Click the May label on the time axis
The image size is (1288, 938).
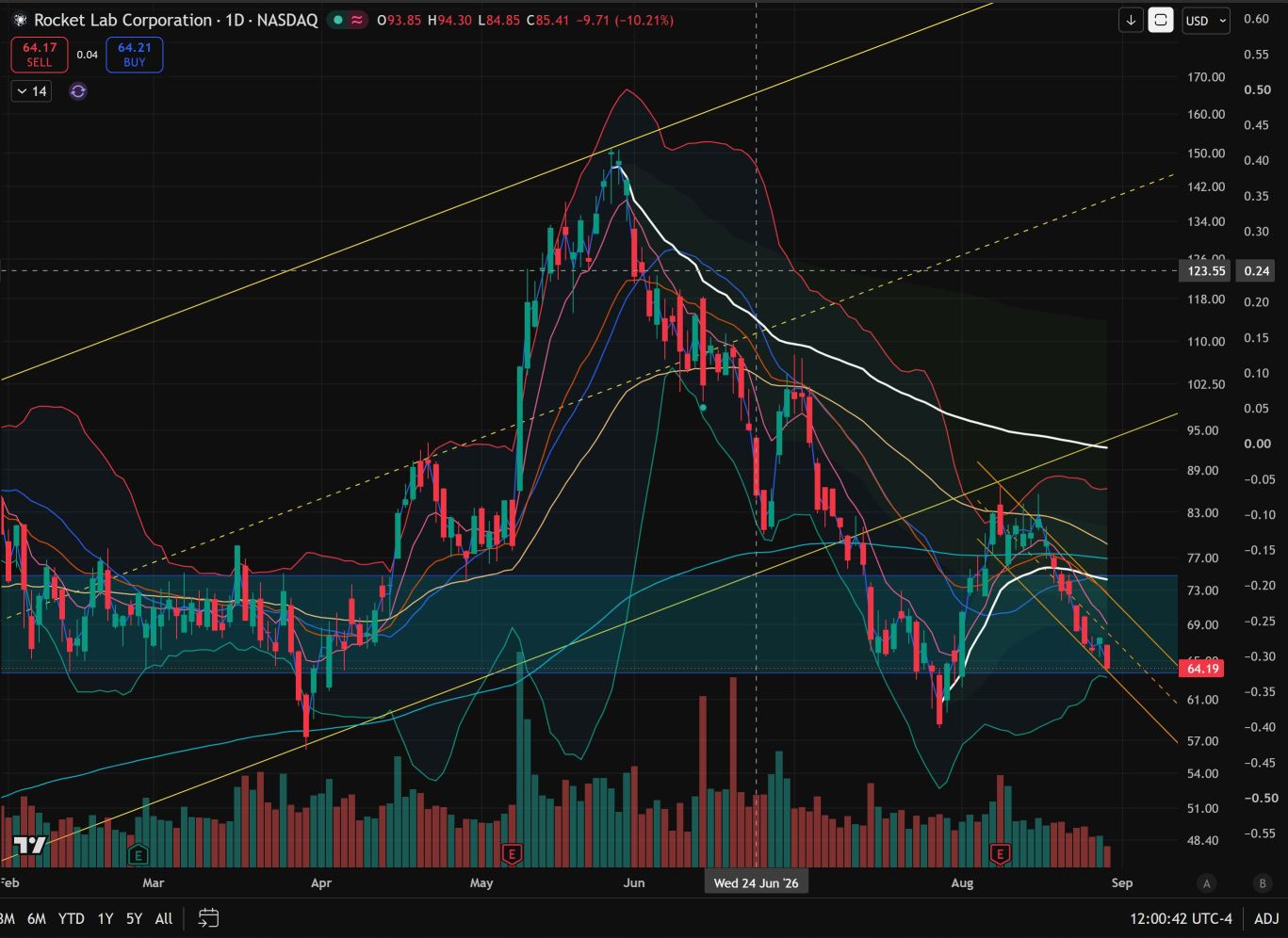[481, 883]
